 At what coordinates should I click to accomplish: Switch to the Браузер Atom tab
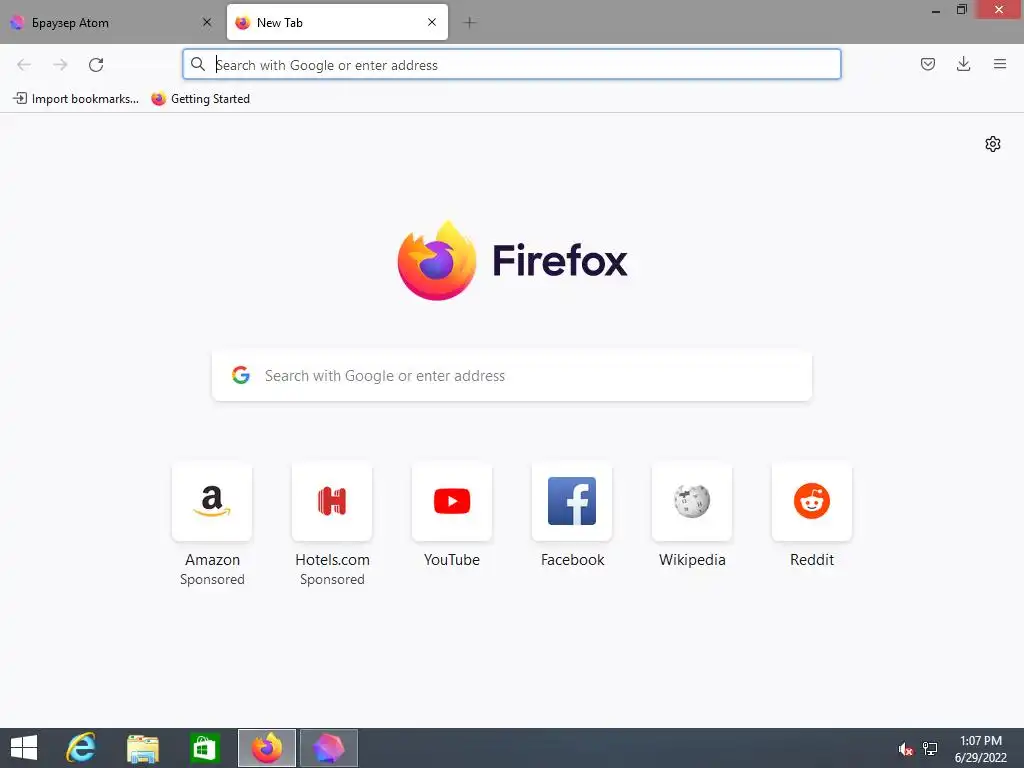(x=111, y=23)
